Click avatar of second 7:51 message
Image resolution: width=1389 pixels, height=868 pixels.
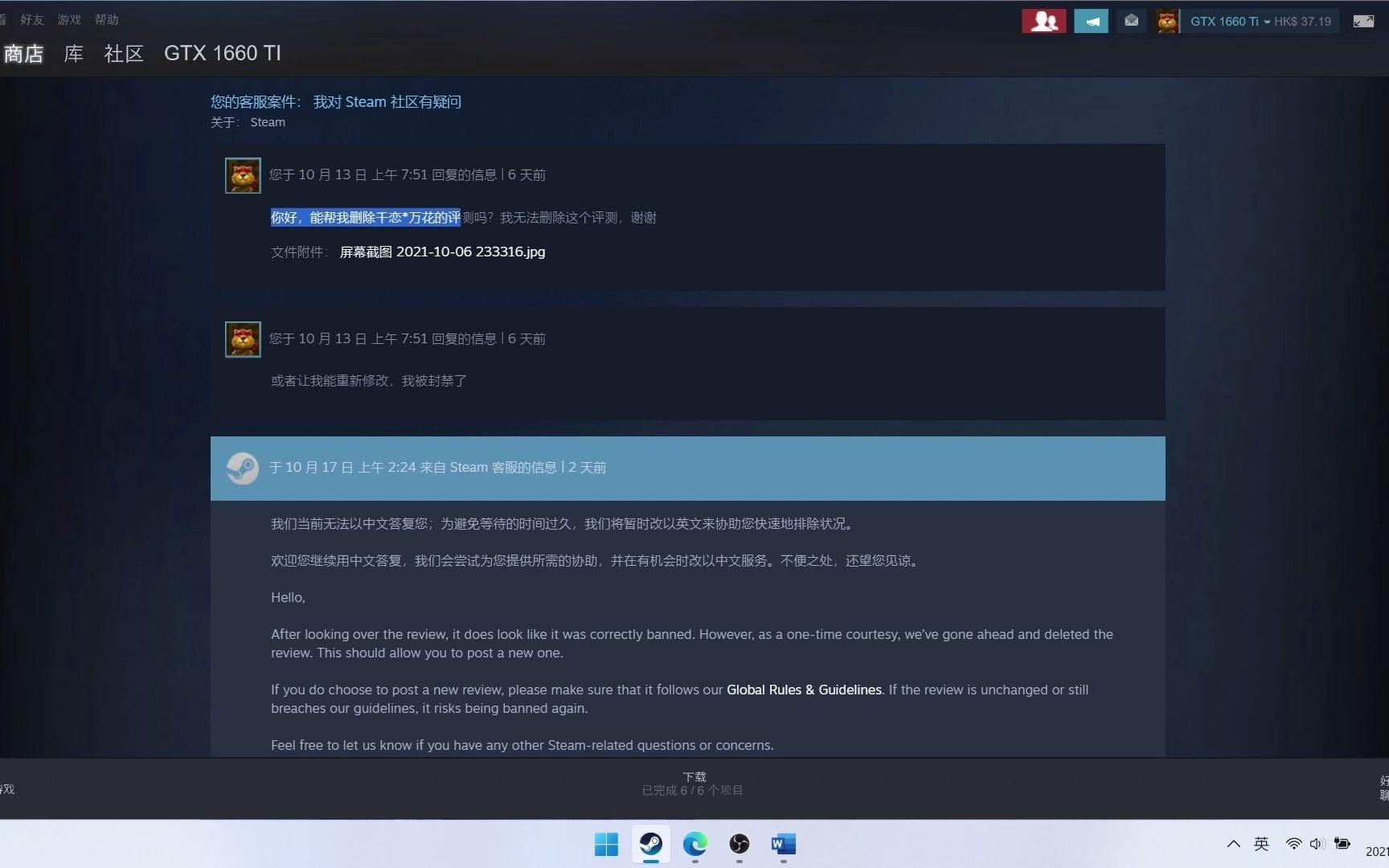tap(243, 339)
